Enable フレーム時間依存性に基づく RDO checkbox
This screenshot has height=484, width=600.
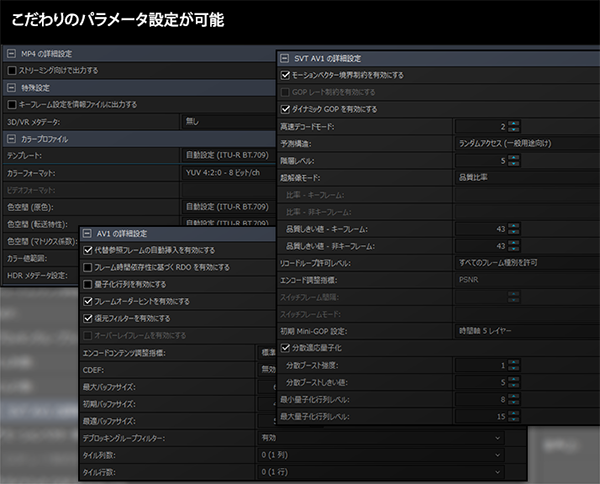[x=88, y=267]
